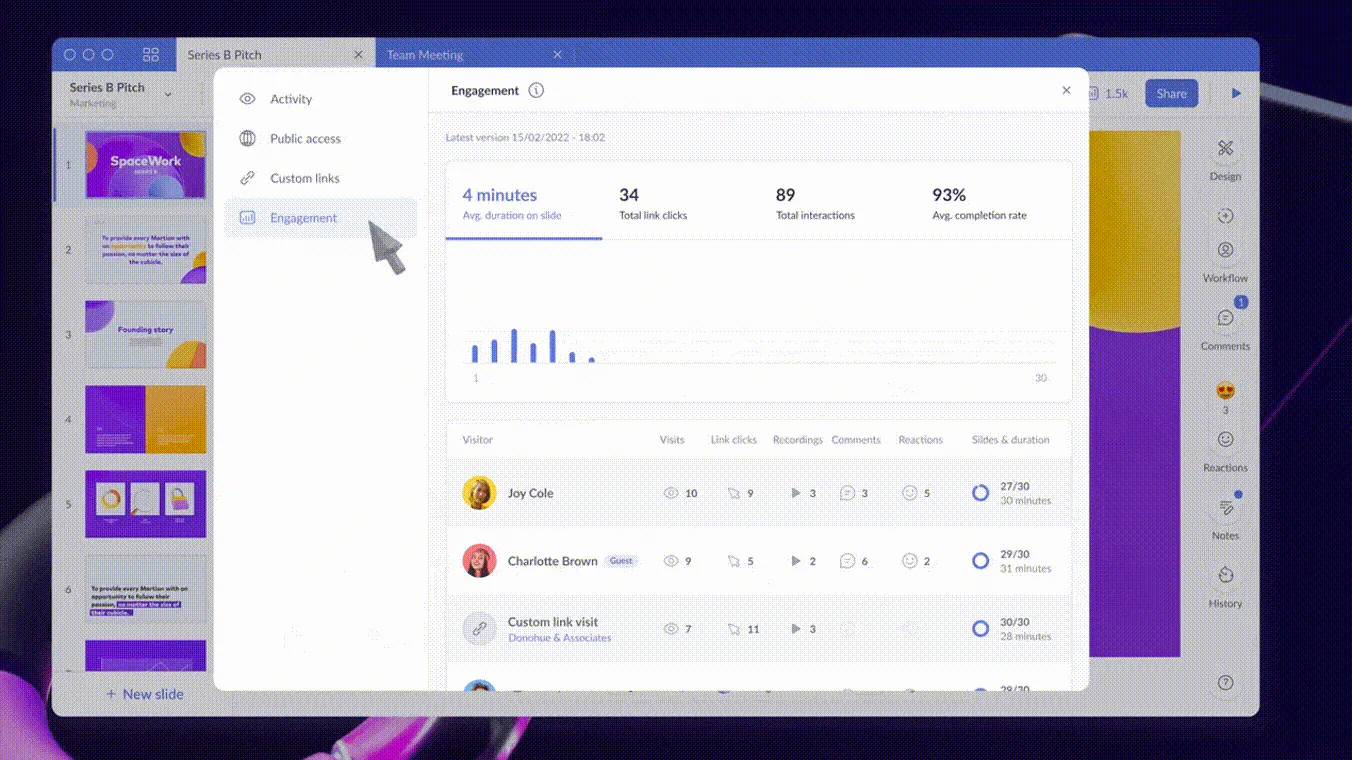Screen dimensions: 1352x760
Task: Close the Engagement dialog
Action: 1066,90
